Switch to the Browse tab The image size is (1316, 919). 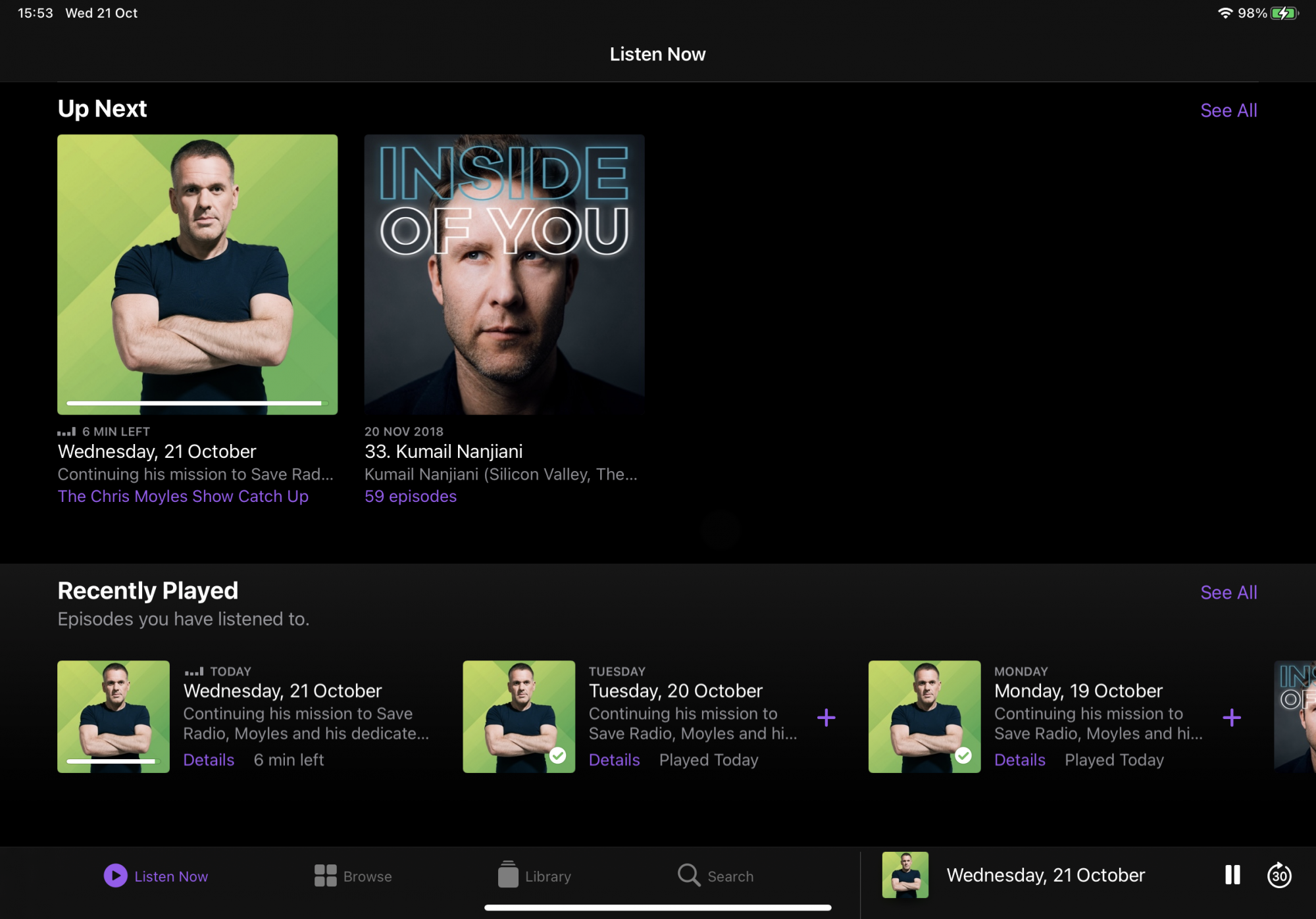click(353, 876)
